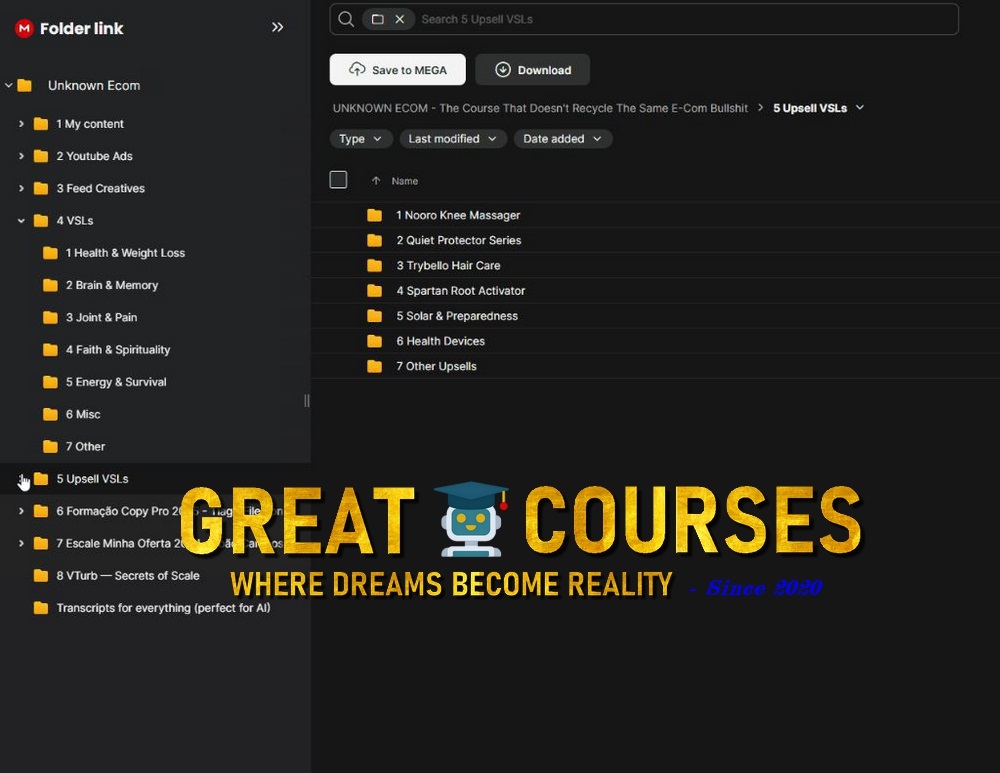This screenshot has width=1000, height=773.
Task: Click the search magnifier icon
Action: (346, 19)
